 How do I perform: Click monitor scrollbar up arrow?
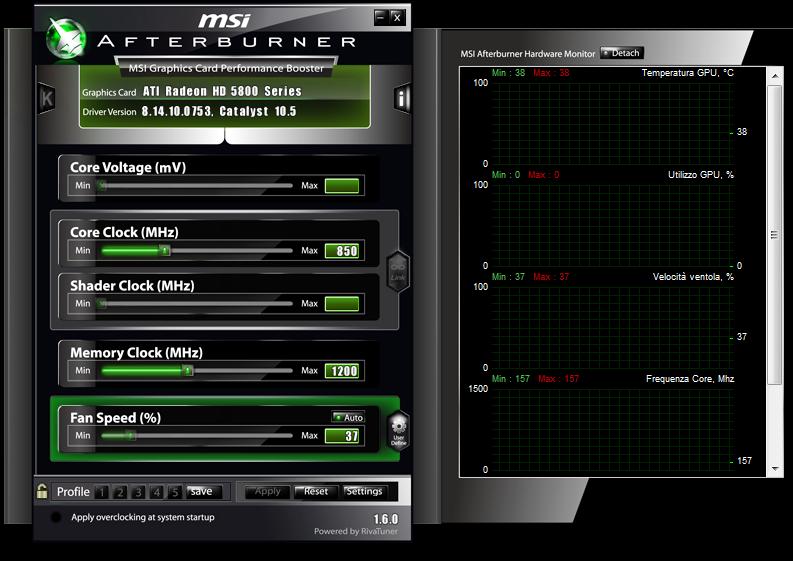point(775,76)
